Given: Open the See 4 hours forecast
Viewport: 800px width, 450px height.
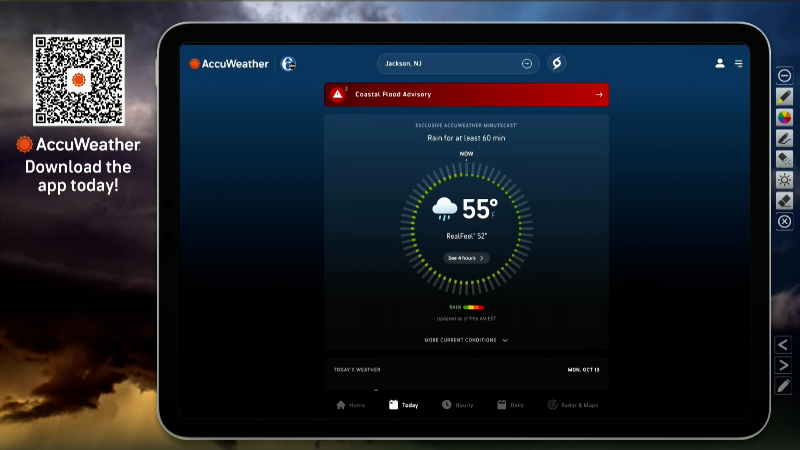Looking at the screenshot, I should [x=466, y=258].
